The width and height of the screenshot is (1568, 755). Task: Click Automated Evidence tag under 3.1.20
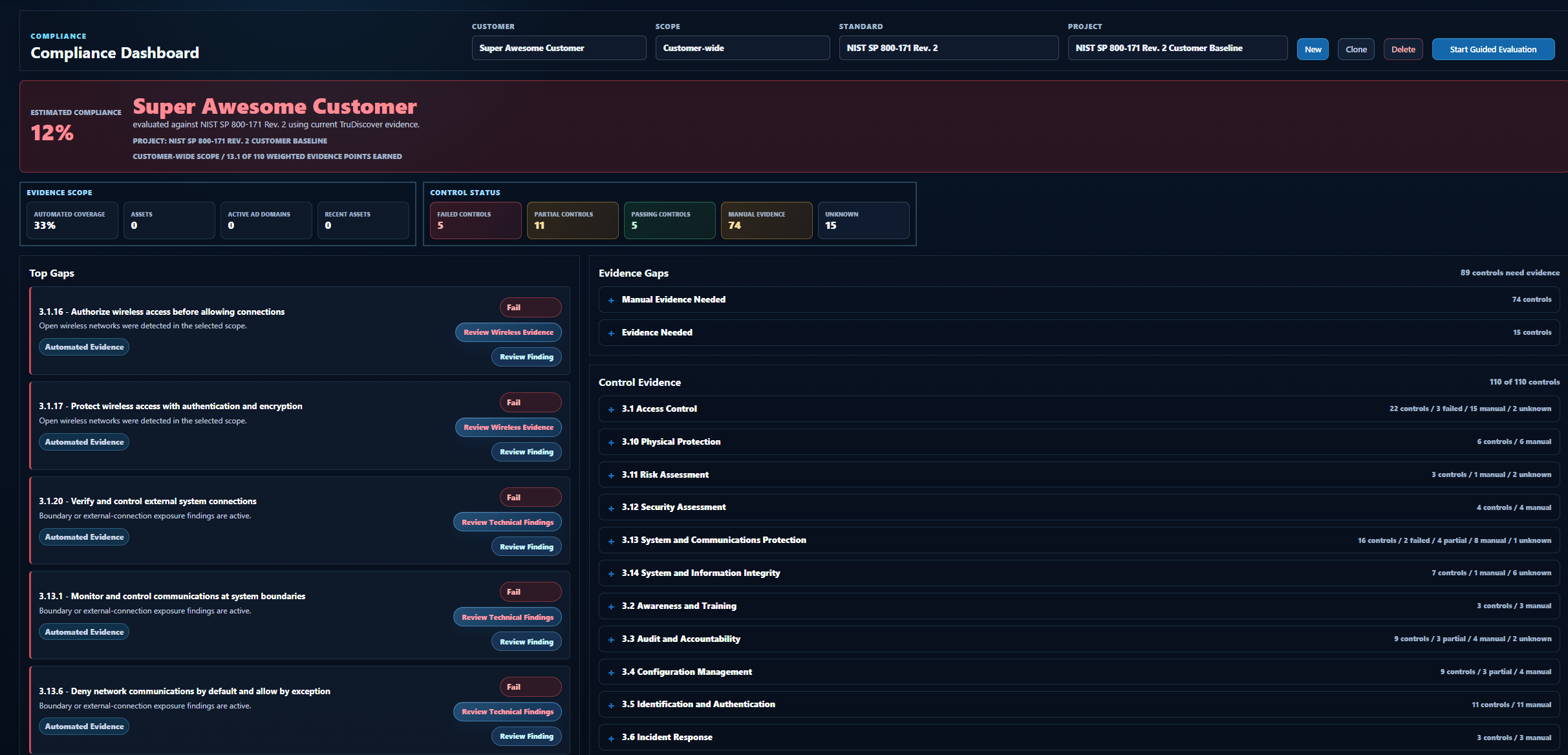tap(84, 537)
